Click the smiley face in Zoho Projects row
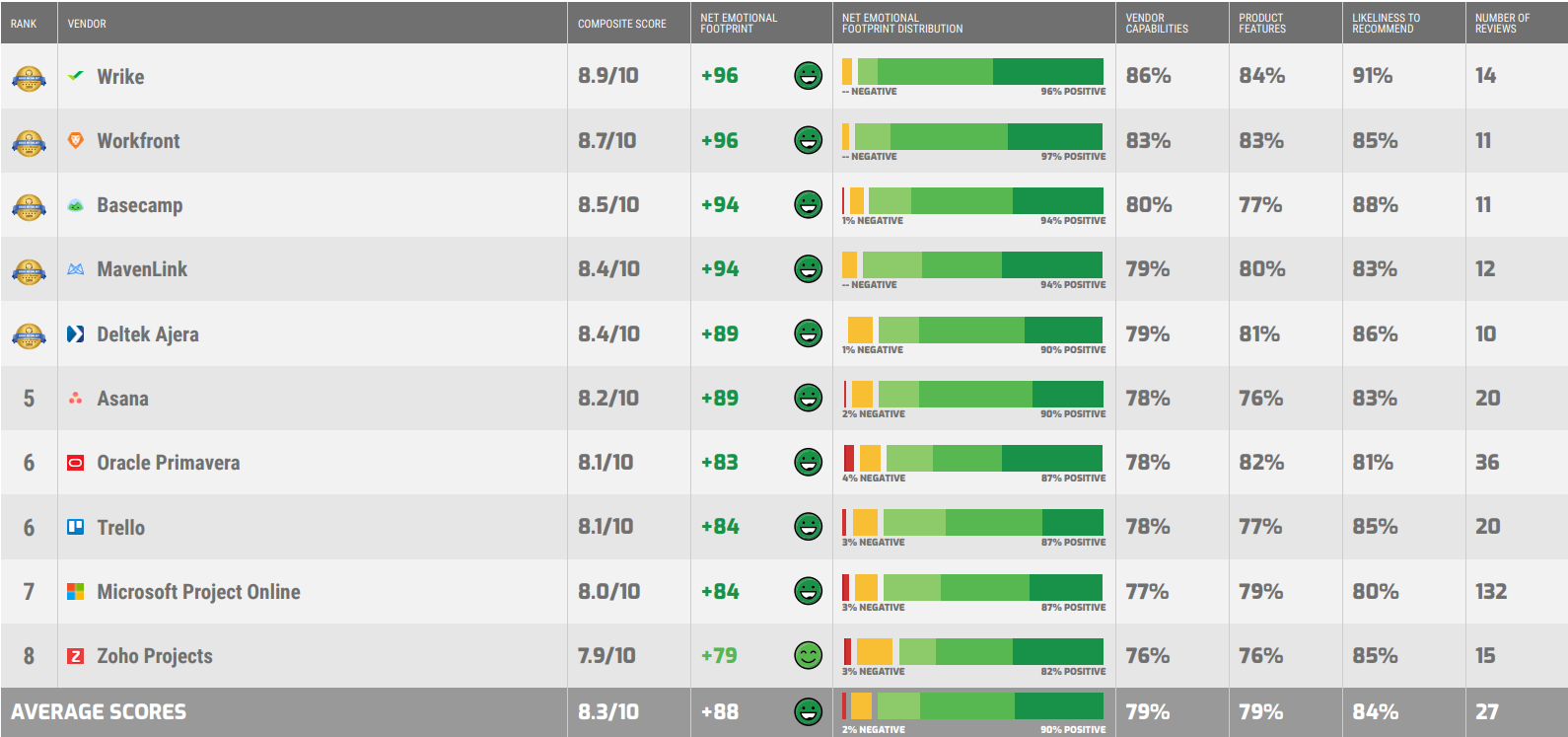Viewport: 1568px width, 737px height. 808,655
